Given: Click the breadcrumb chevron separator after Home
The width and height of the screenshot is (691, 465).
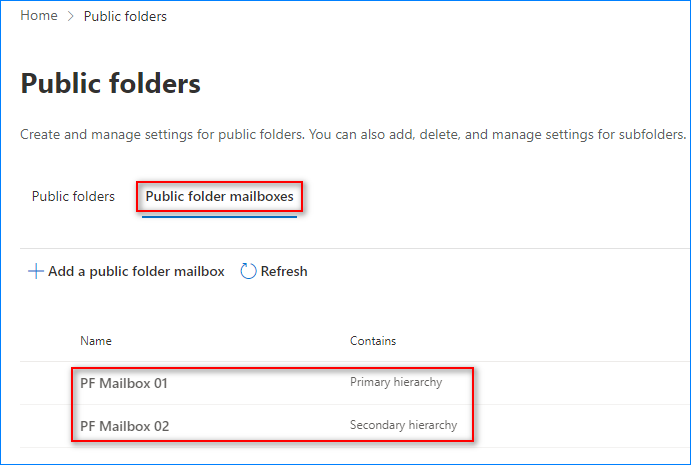Looking at the screenshot, I should click(x=71, y=16).
